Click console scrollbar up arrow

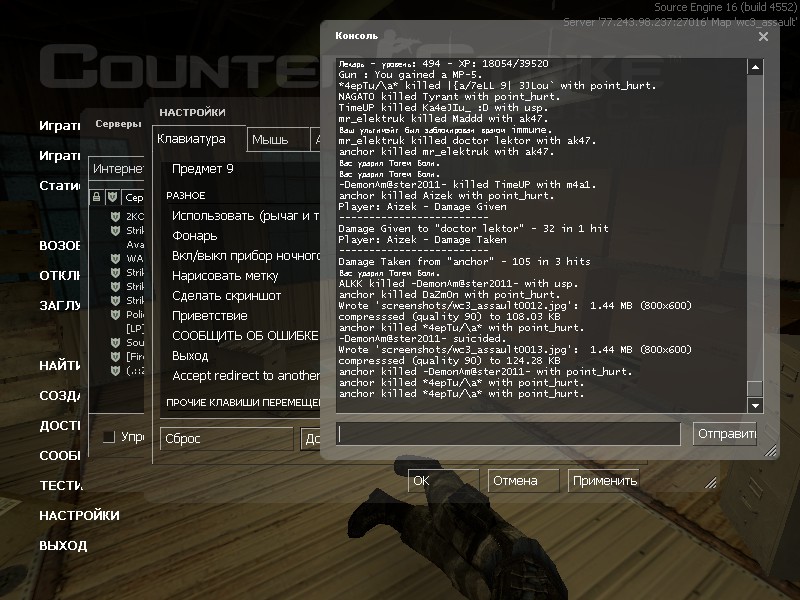[x=755, y=67]
